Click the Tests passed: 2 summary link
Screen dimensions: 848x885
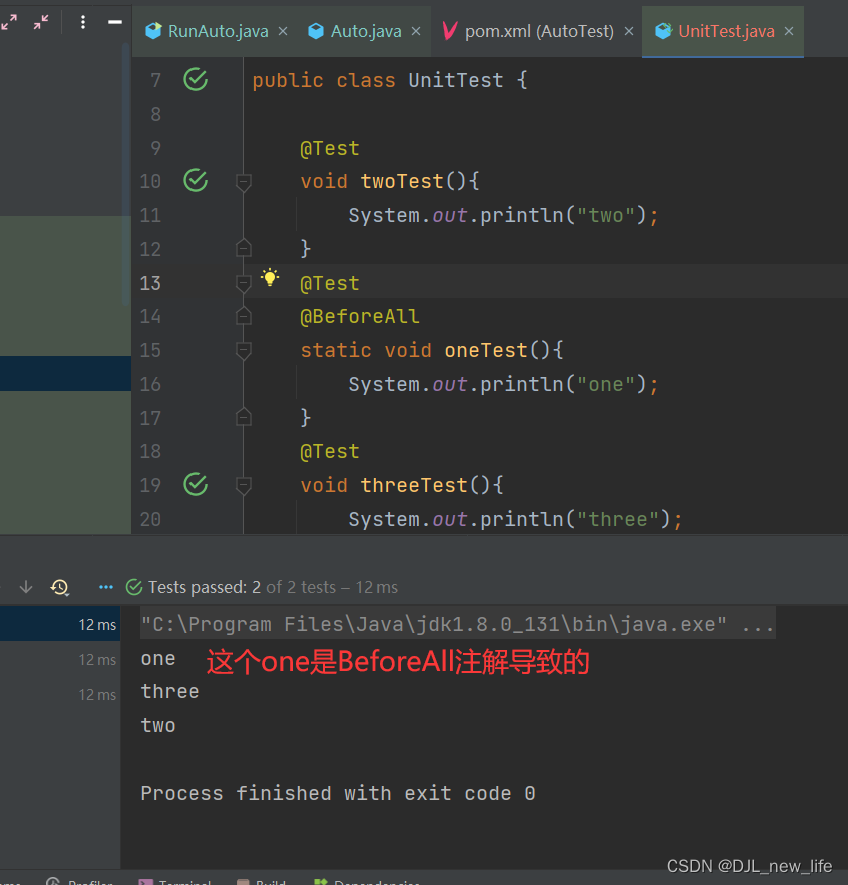click(x=205, y=587)
